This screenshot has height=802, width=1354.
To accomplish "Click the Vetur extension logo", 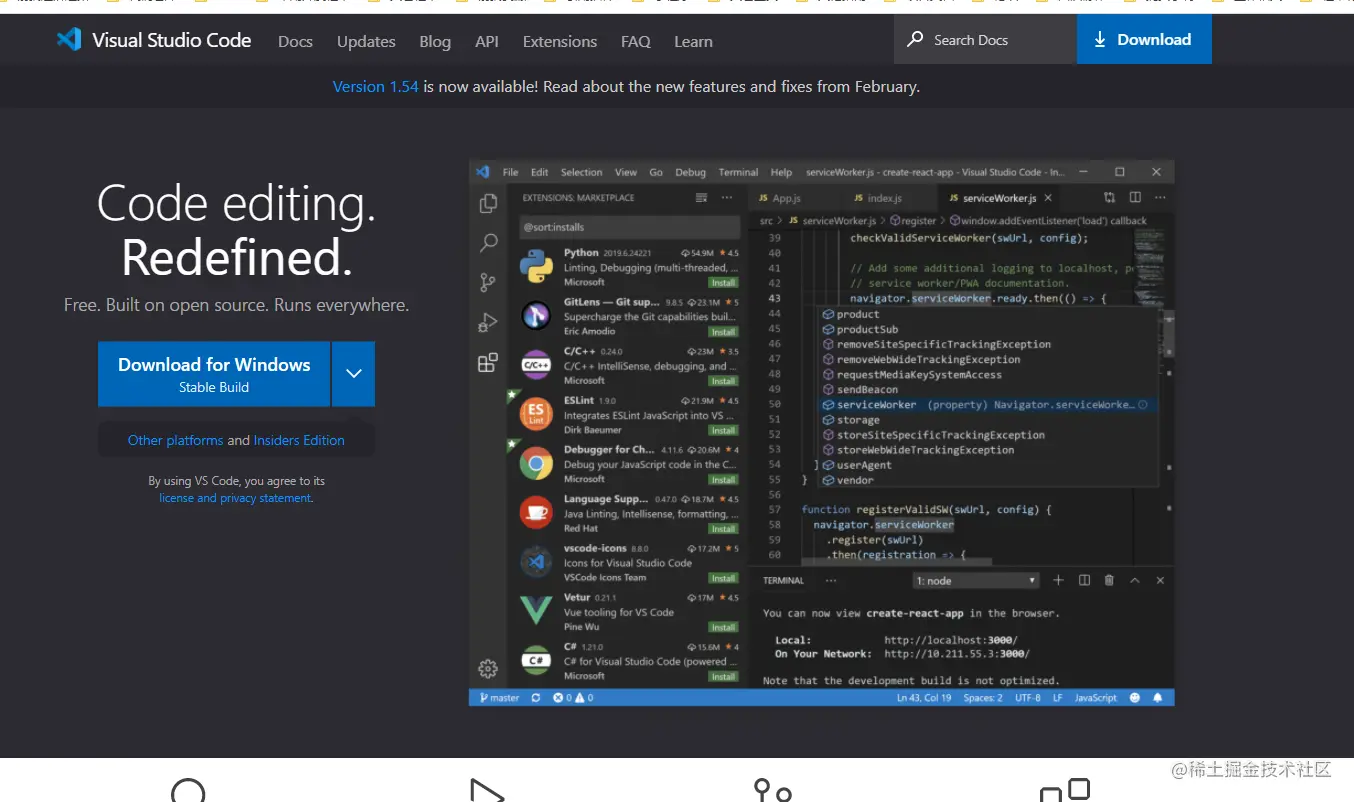I will [537, 611].
